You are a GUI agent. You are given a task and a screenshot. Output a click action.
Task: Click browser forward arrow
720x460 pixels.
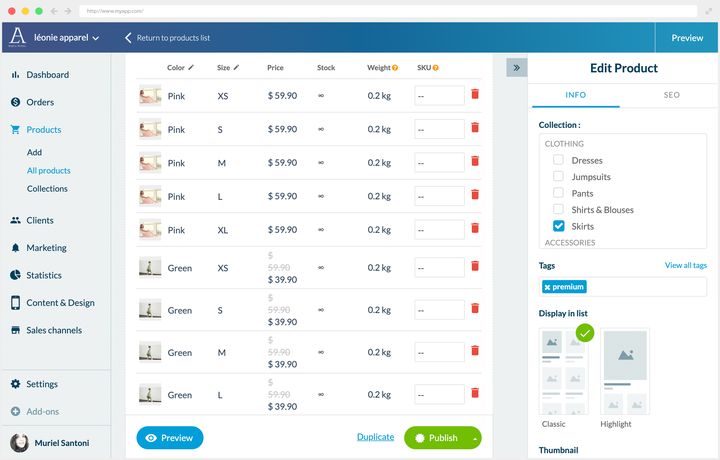[68, 11]
